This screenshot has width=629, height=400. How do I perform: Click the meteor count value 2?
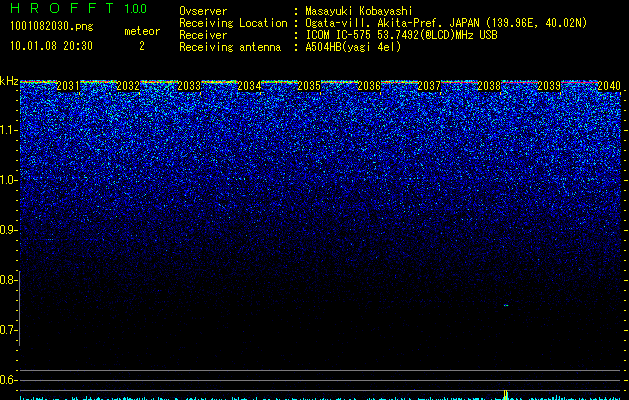[x=142, y=46]
